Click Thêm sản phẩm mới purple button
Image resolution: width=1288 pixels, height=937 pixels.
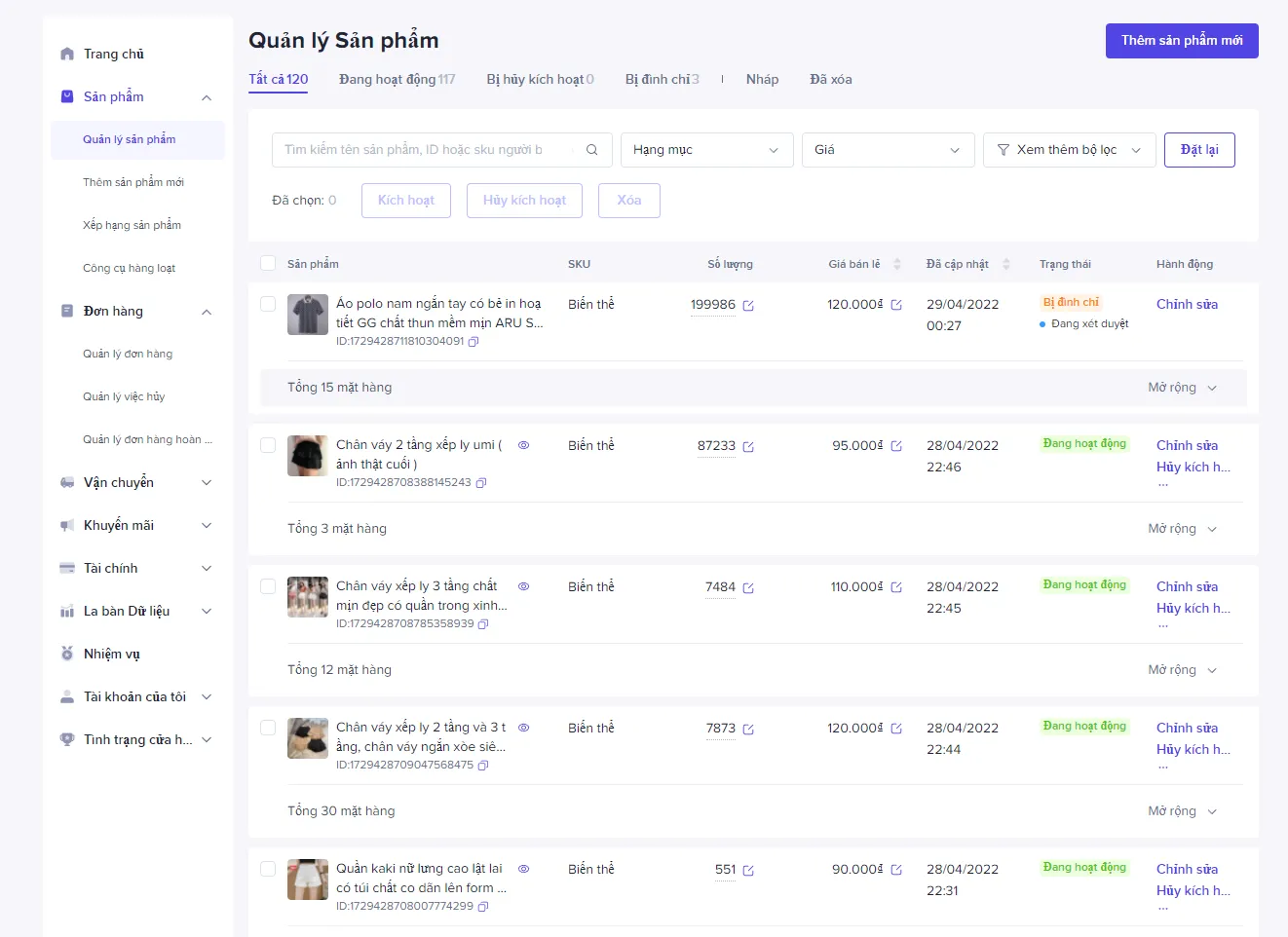point(1182,41)
